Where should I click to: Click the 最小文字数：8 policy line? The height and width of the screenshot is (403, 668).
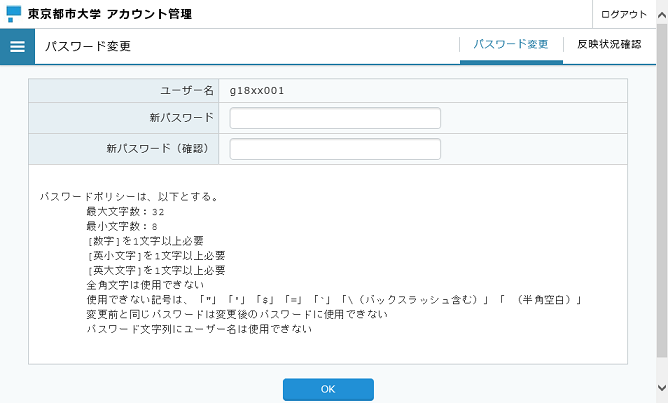pos(122,226)
